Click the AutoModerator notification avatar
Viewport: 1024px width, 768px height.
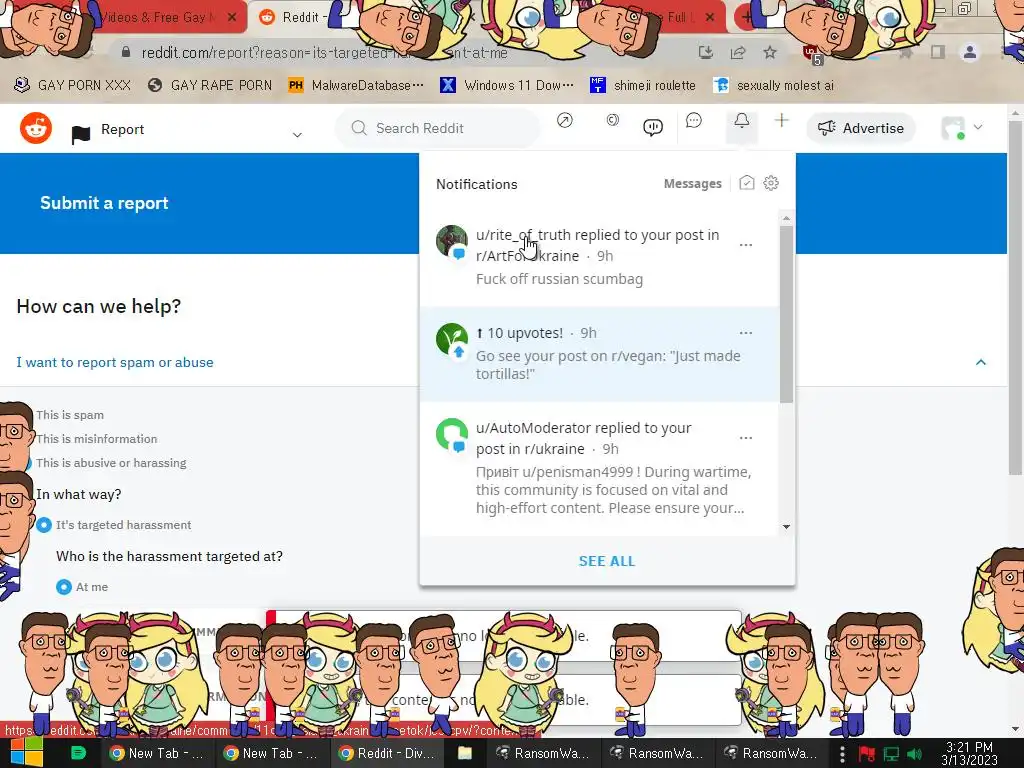[451, 434]
